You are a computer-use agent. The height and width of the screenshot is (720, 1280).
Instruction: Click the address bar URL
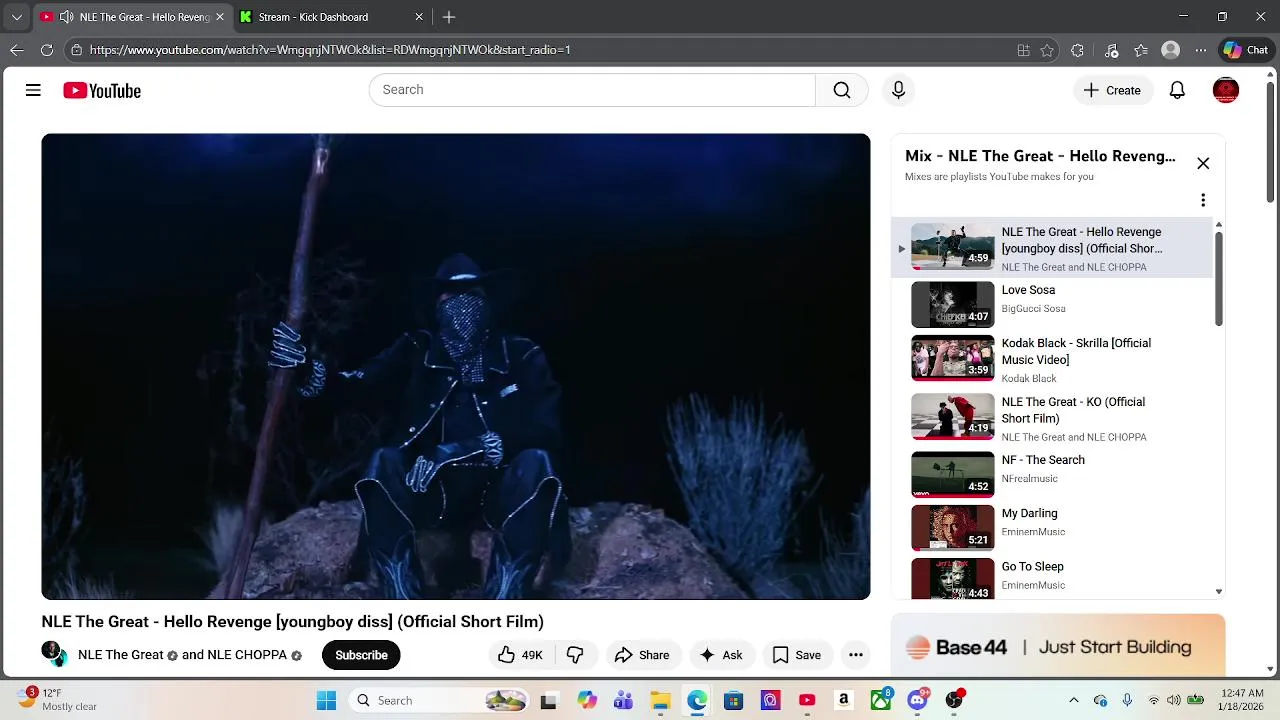tap(330, 50)
